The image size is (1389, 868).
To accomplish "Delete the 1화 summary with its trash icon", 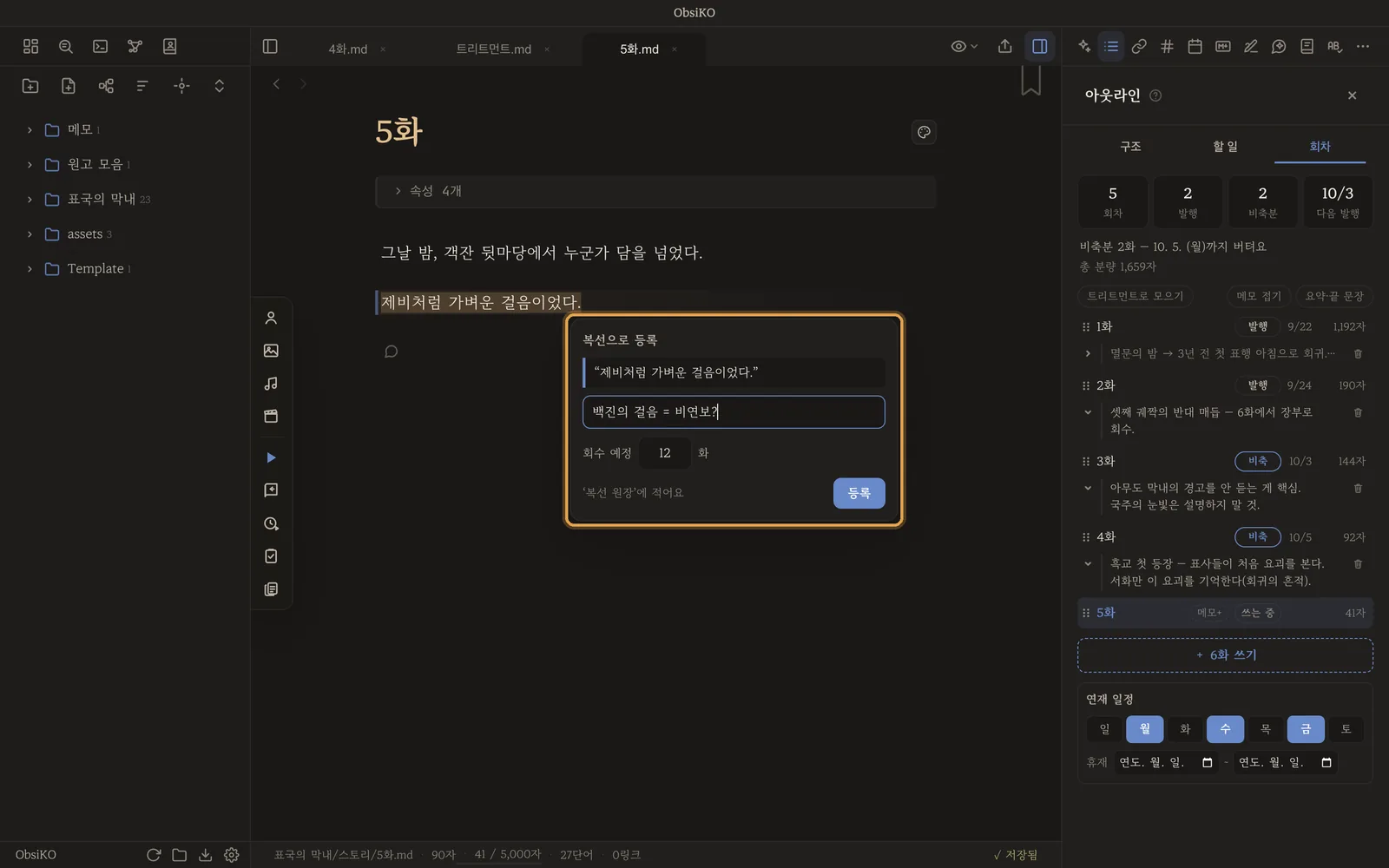I will click(1358, 354).
